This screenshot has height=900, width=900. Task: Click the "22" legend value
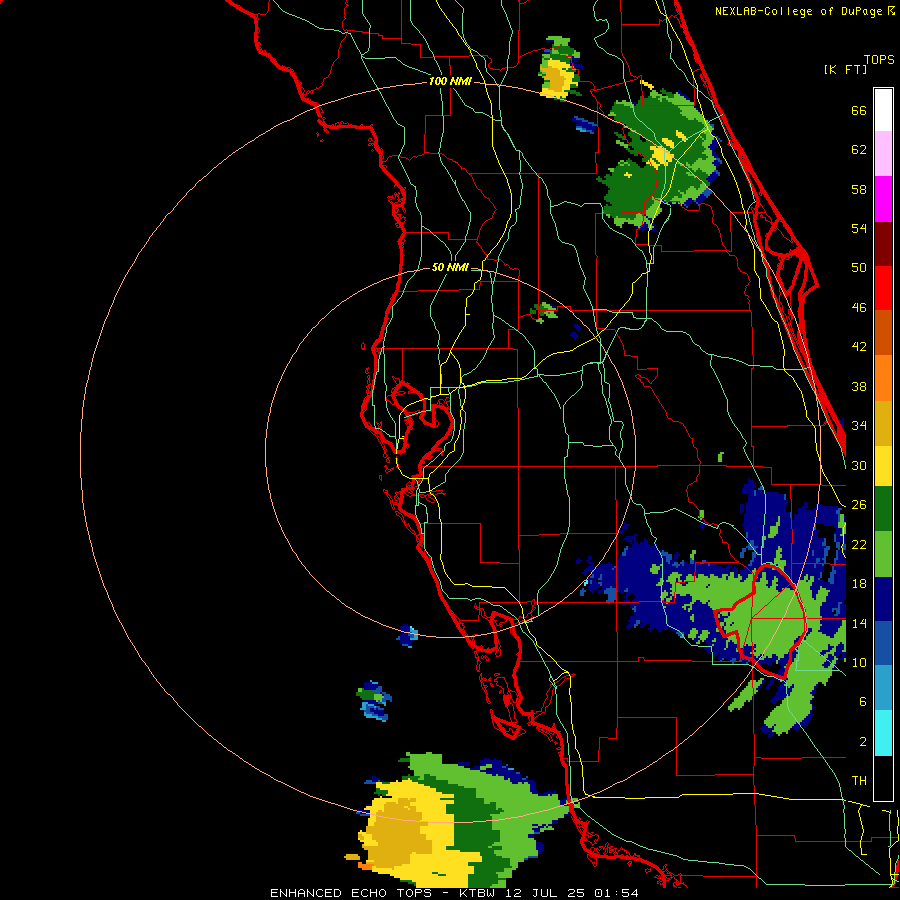coord(859,544)
